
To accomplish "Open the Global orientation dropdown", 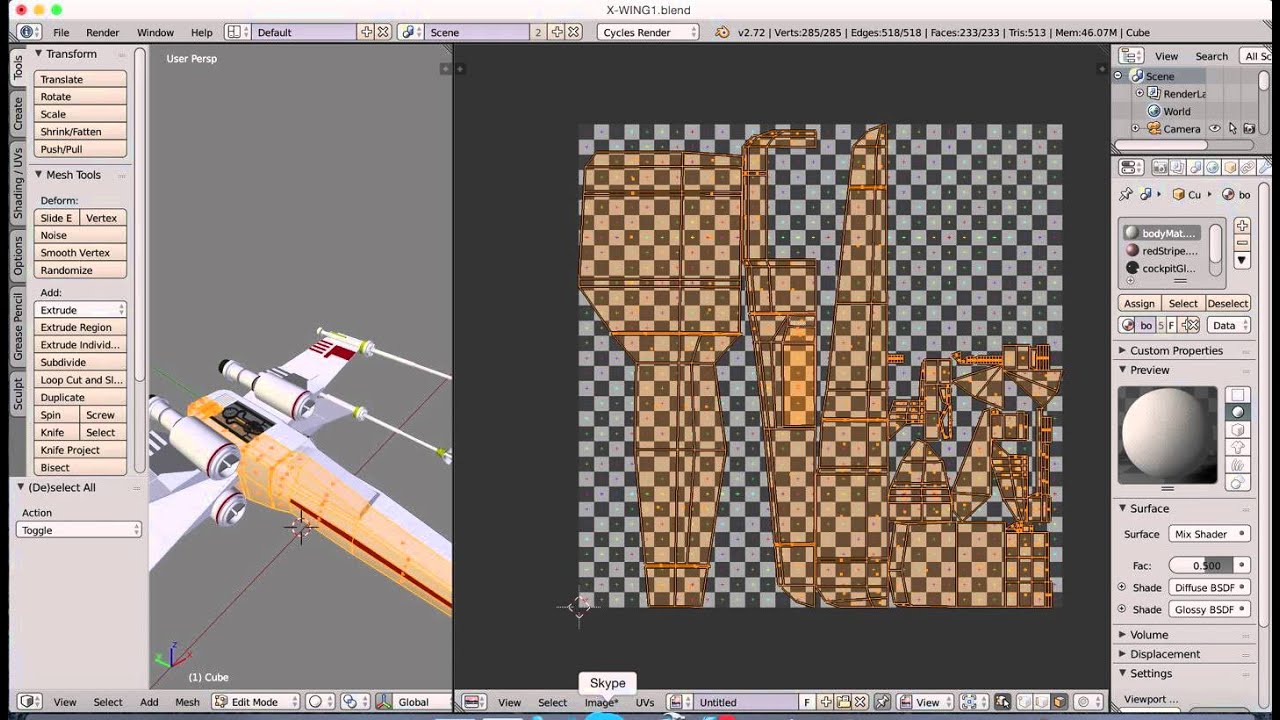I will point(413,702).
